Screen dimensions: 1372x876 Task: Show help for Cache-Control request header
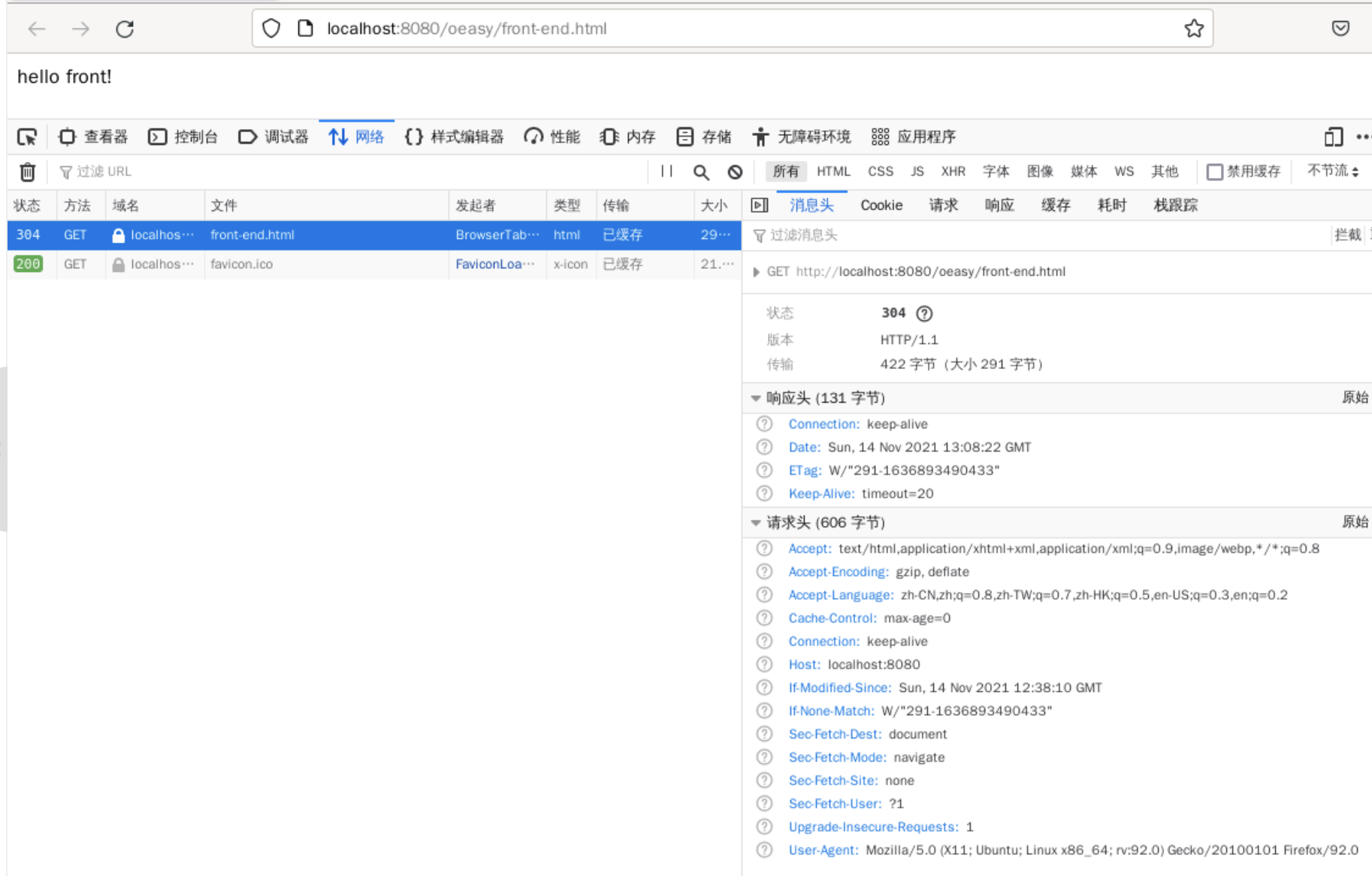pyautogui.click(x=764, y=618)
